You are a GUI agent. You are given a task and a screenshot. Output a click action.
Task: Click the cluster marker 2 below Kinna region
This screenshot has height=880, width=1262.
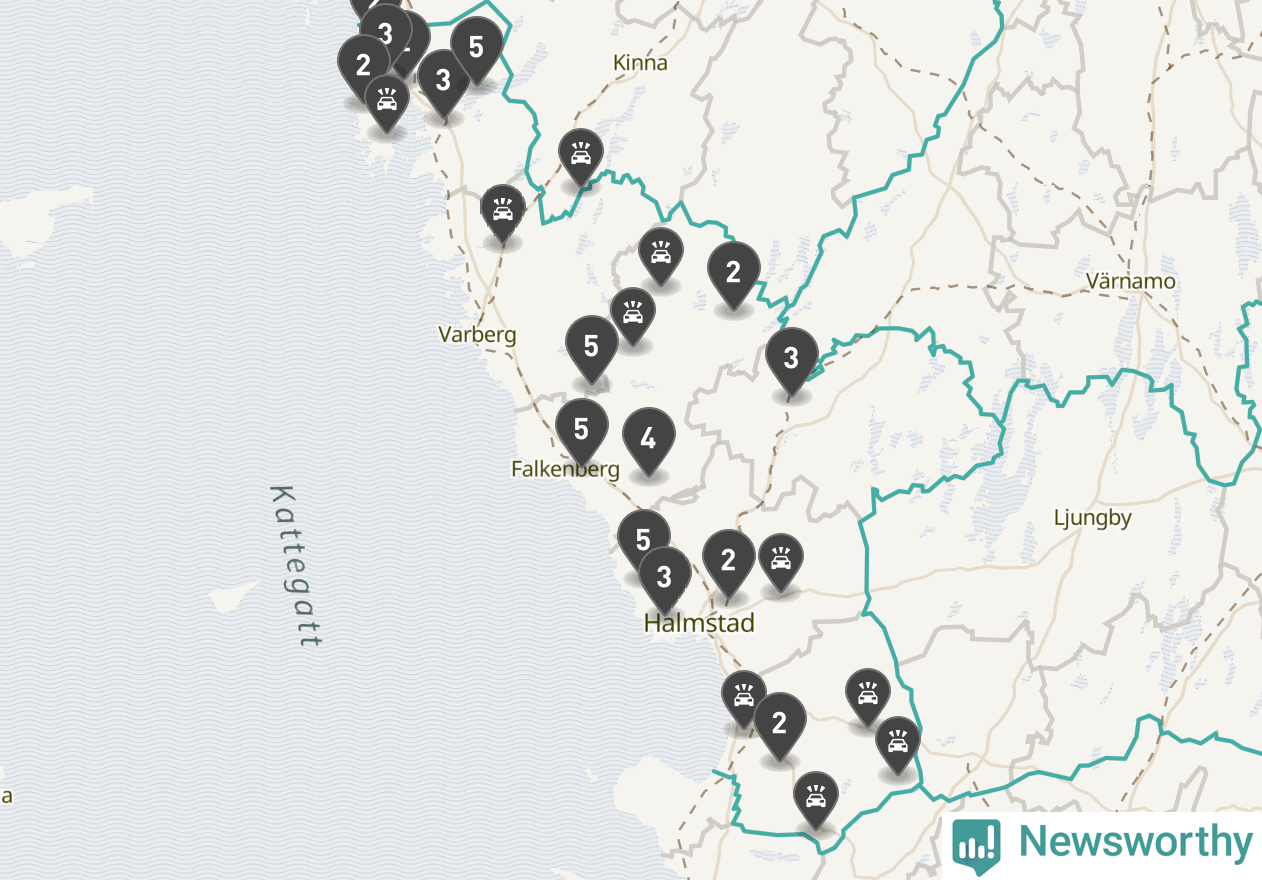pos(733,273)
